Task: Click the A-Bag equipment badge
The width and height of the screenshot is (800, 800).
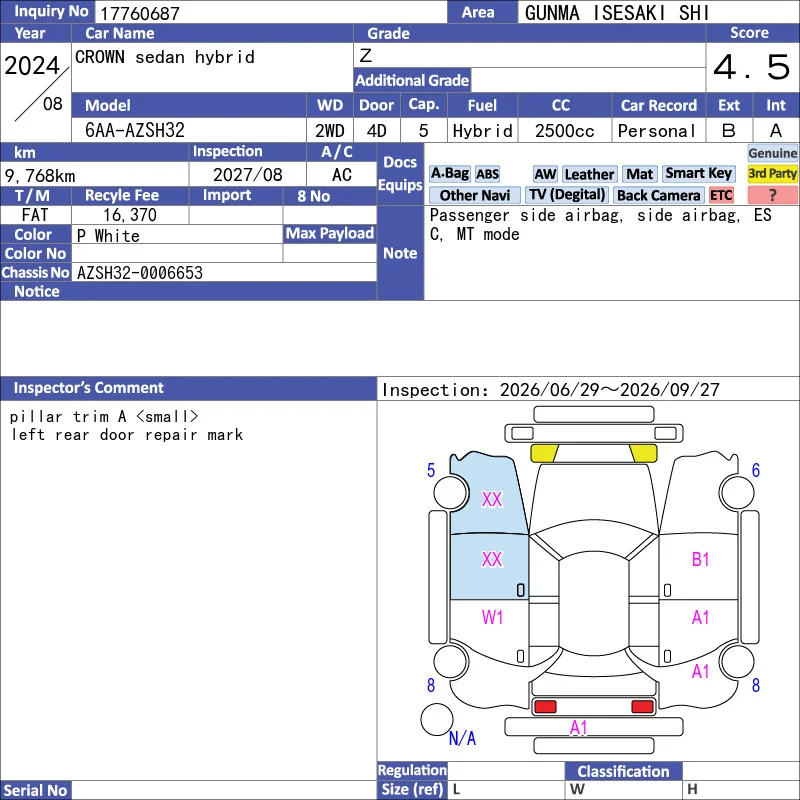Action: [449, 173]
